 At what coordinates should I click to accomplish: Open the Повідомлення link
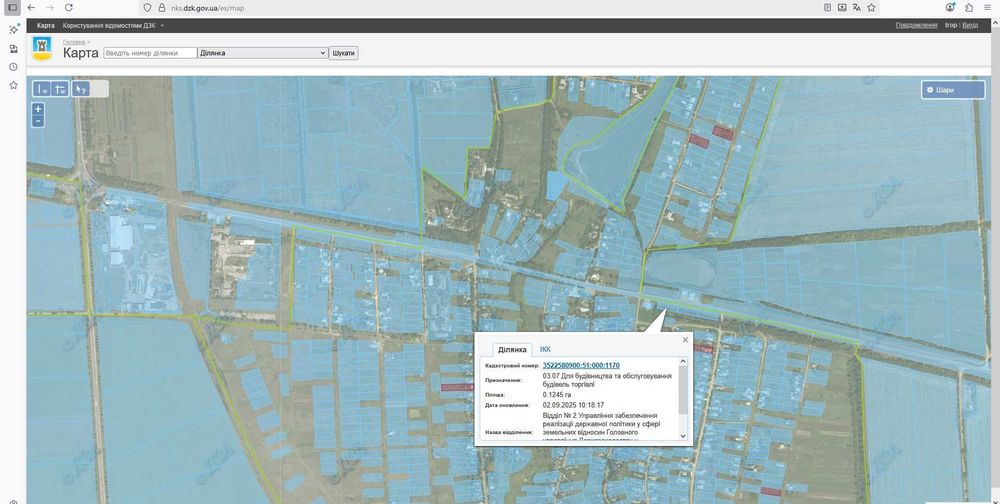pos(916,26)
